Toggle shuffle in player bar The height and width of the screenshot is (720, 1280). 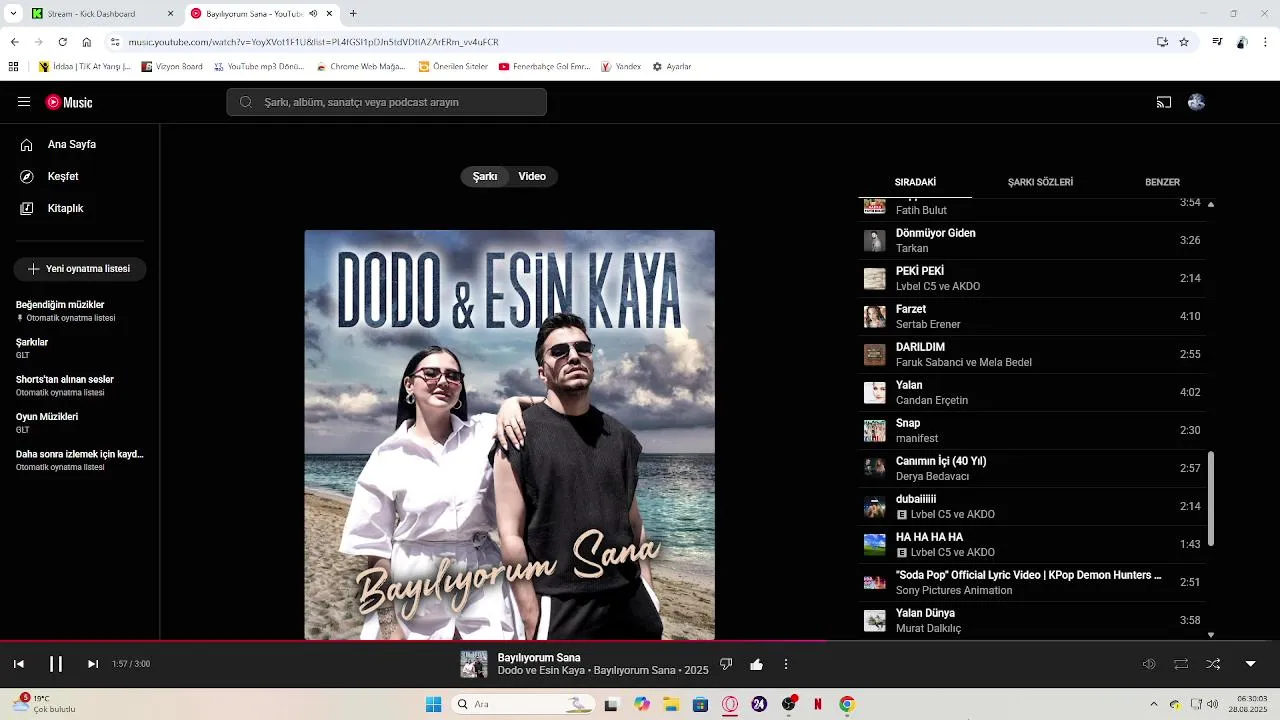(x=1213, y=664)
